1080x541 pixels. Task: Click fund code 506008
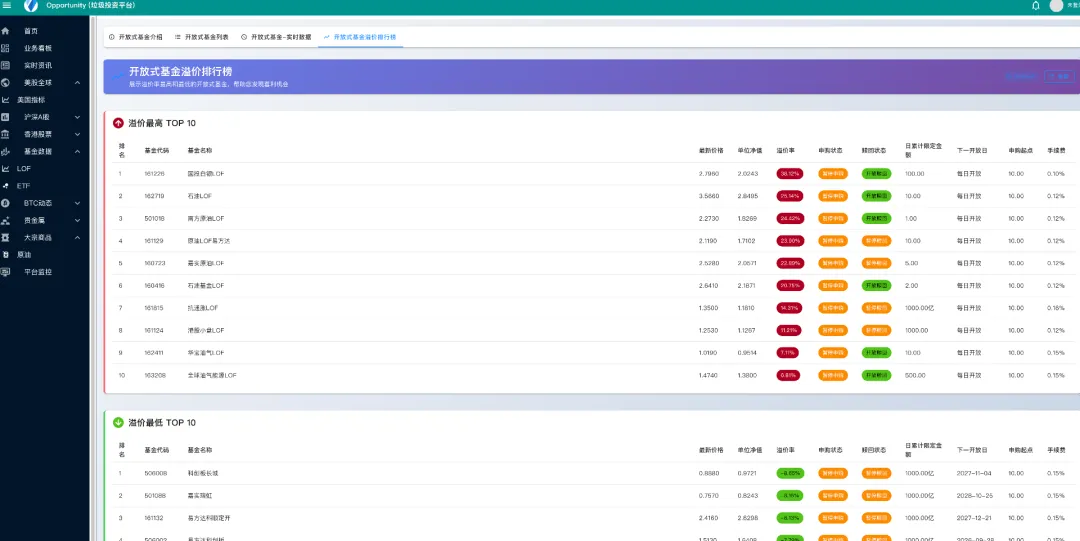click(x=156, y=473)
